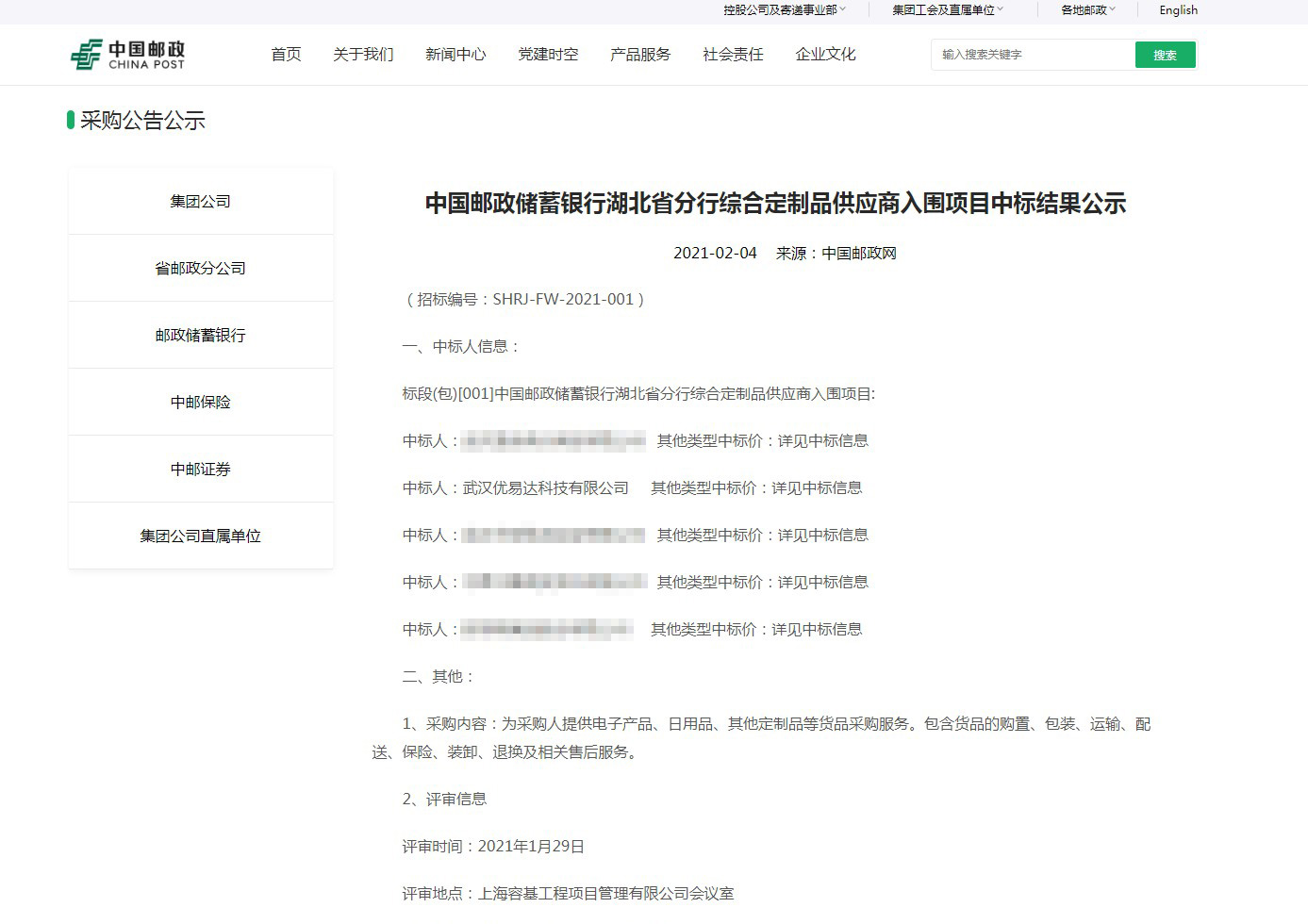Select 党建时空 in navigation bar
The width and height of the screenshot is (1308, 924).
tap(548, 55)
